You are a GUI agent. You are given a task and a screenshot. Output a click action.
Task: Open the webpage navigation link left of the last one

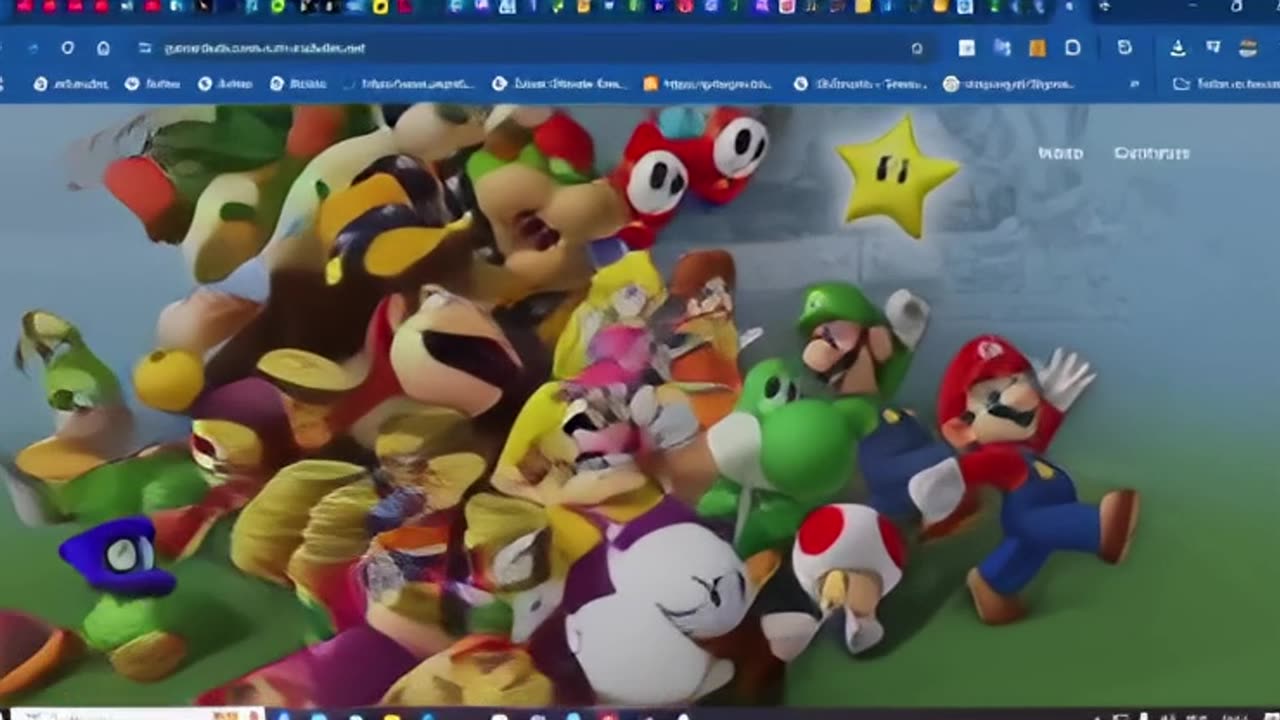click(1060, 153)
